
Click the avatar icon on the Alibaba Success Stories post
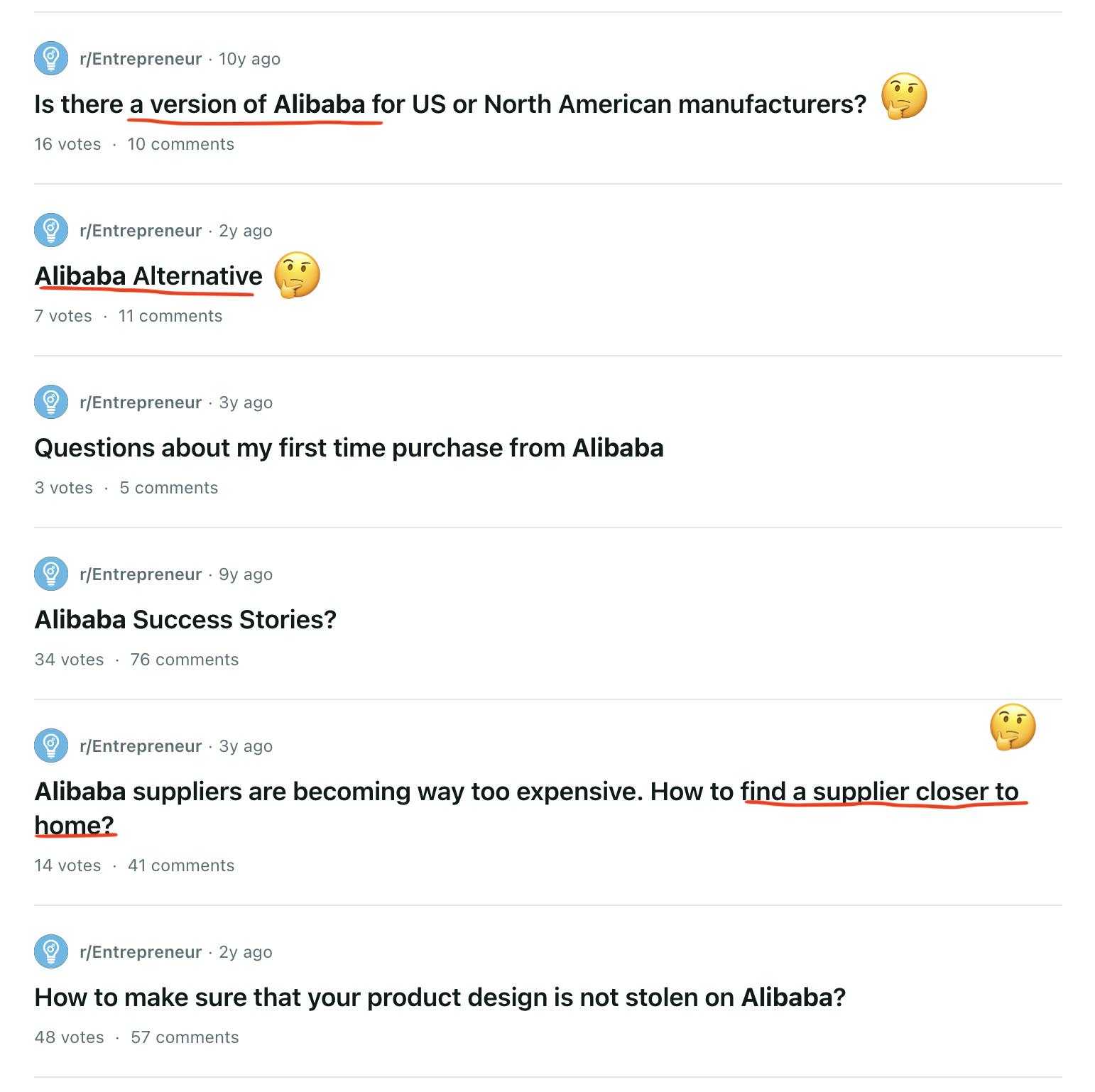coord(51,574)
